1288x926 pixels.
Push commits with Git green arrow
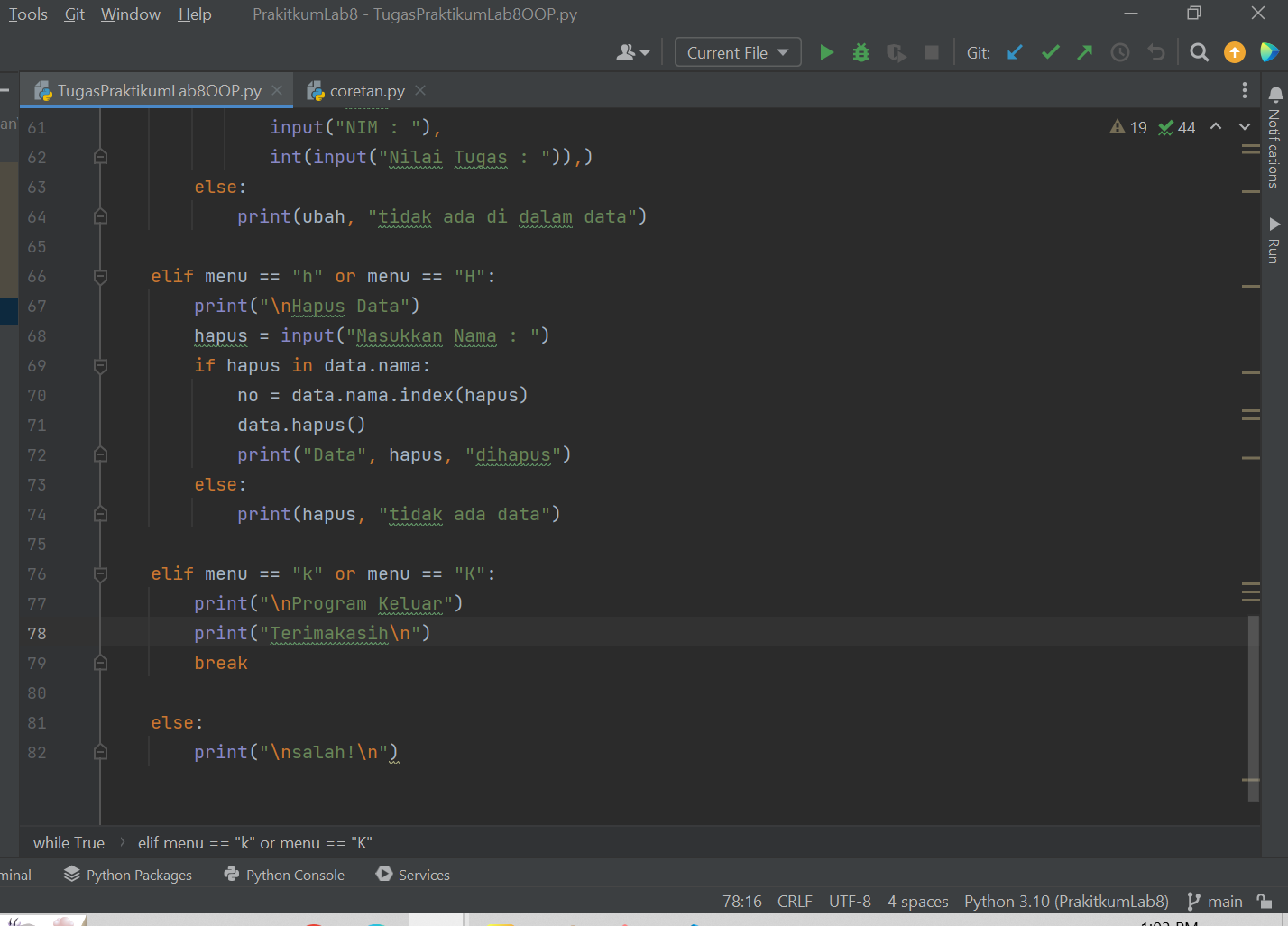1085,52
